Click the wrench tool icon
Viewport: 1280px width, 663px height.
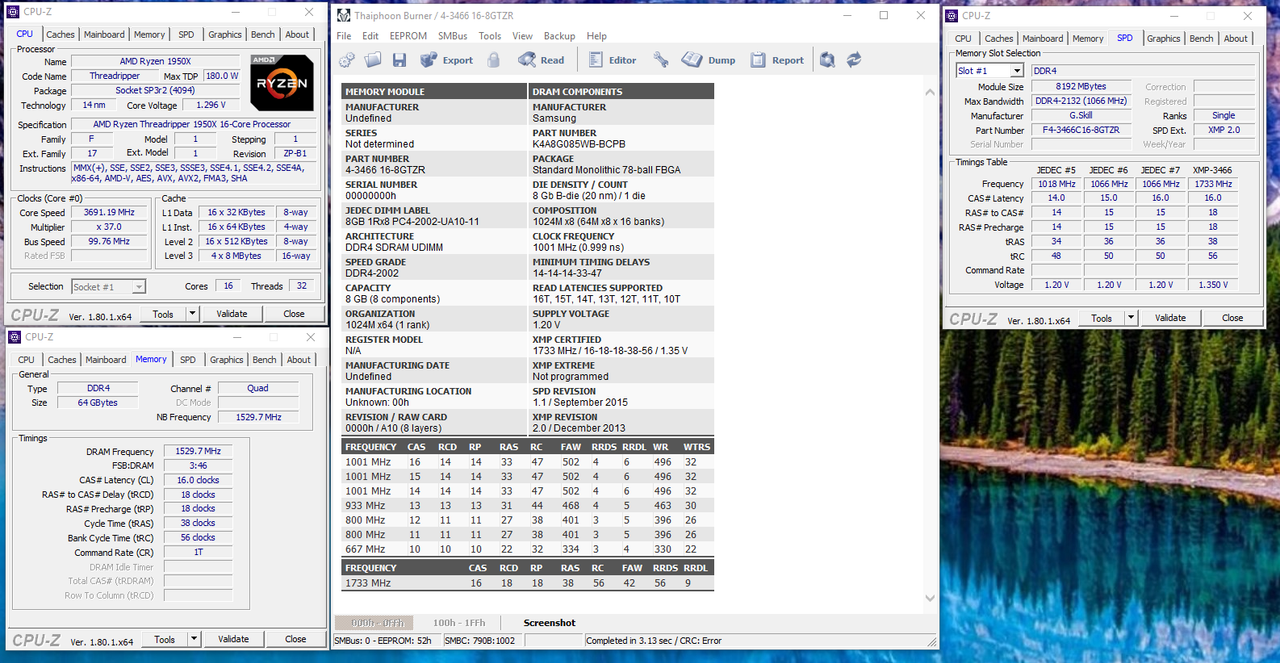coord(661,60)
